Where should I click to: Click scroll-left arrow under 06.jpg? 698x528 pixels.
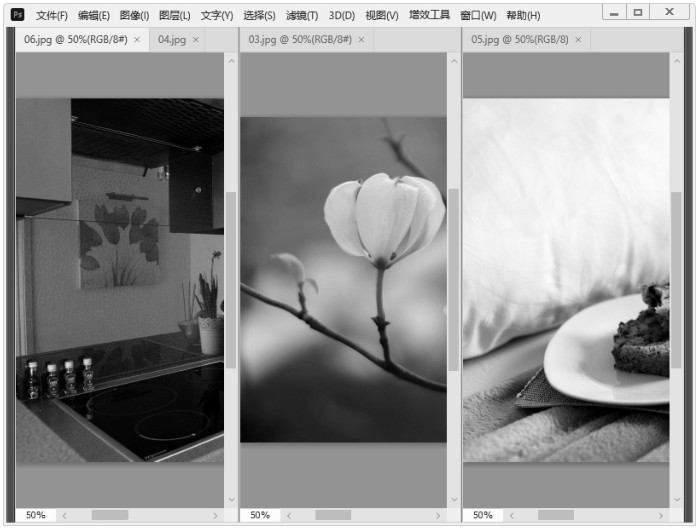65,516
